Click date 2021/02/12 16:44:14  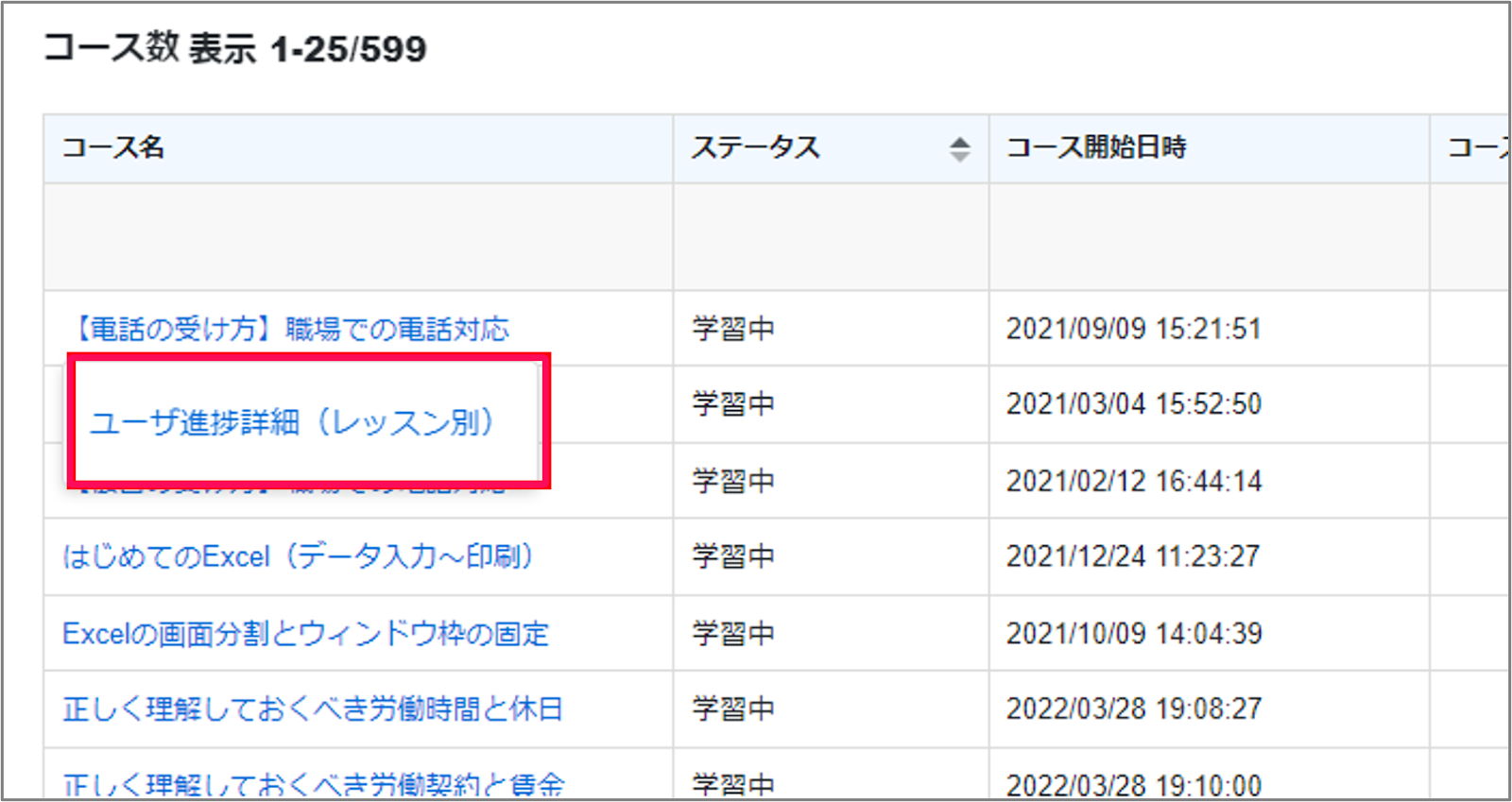coord(1134,481)
